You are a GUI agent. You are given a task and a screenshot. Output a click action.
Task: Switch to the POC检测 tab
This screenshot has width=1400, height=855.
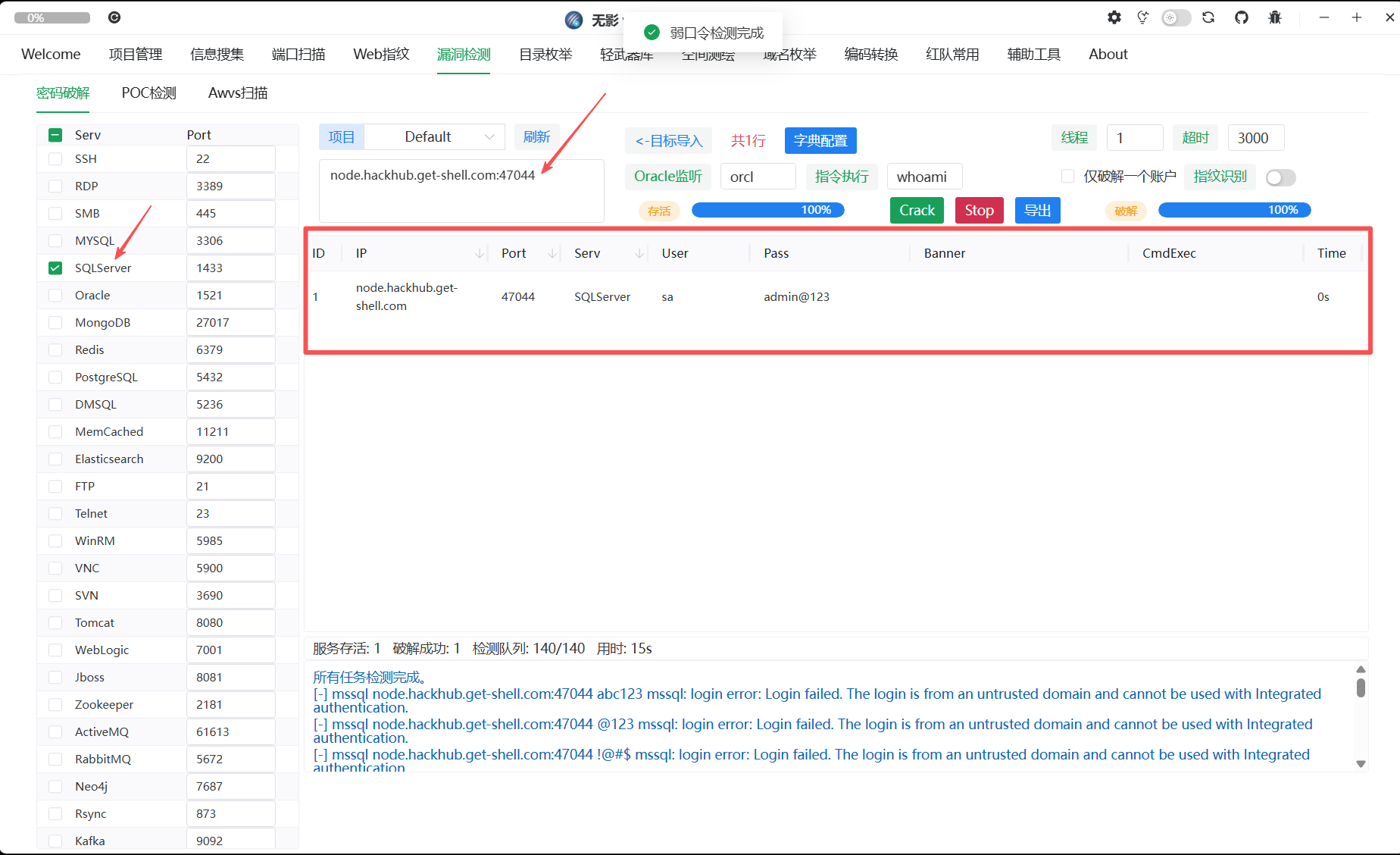click(148, 92)
